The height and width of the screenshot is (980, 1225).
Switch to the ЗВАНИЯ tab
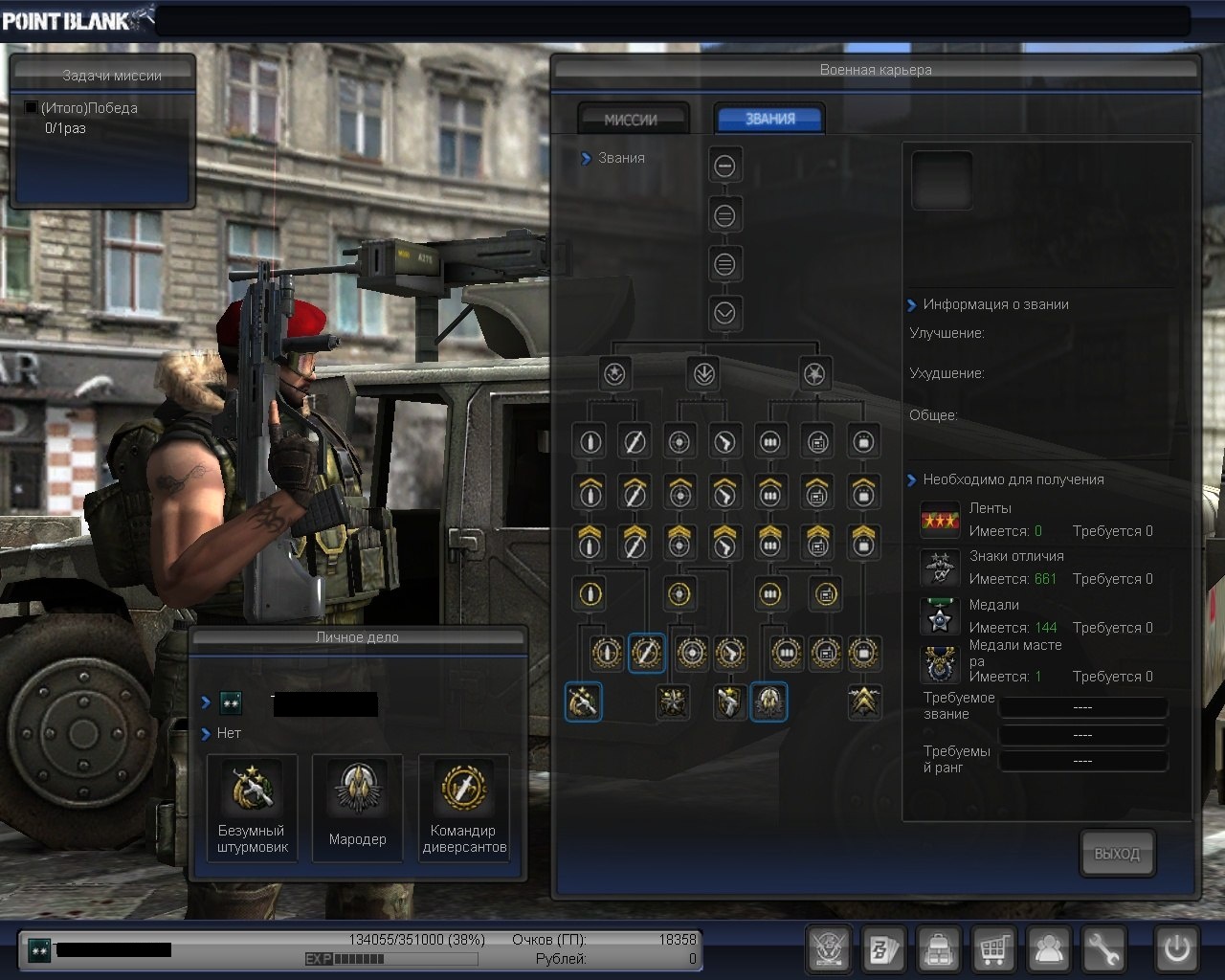769,120
